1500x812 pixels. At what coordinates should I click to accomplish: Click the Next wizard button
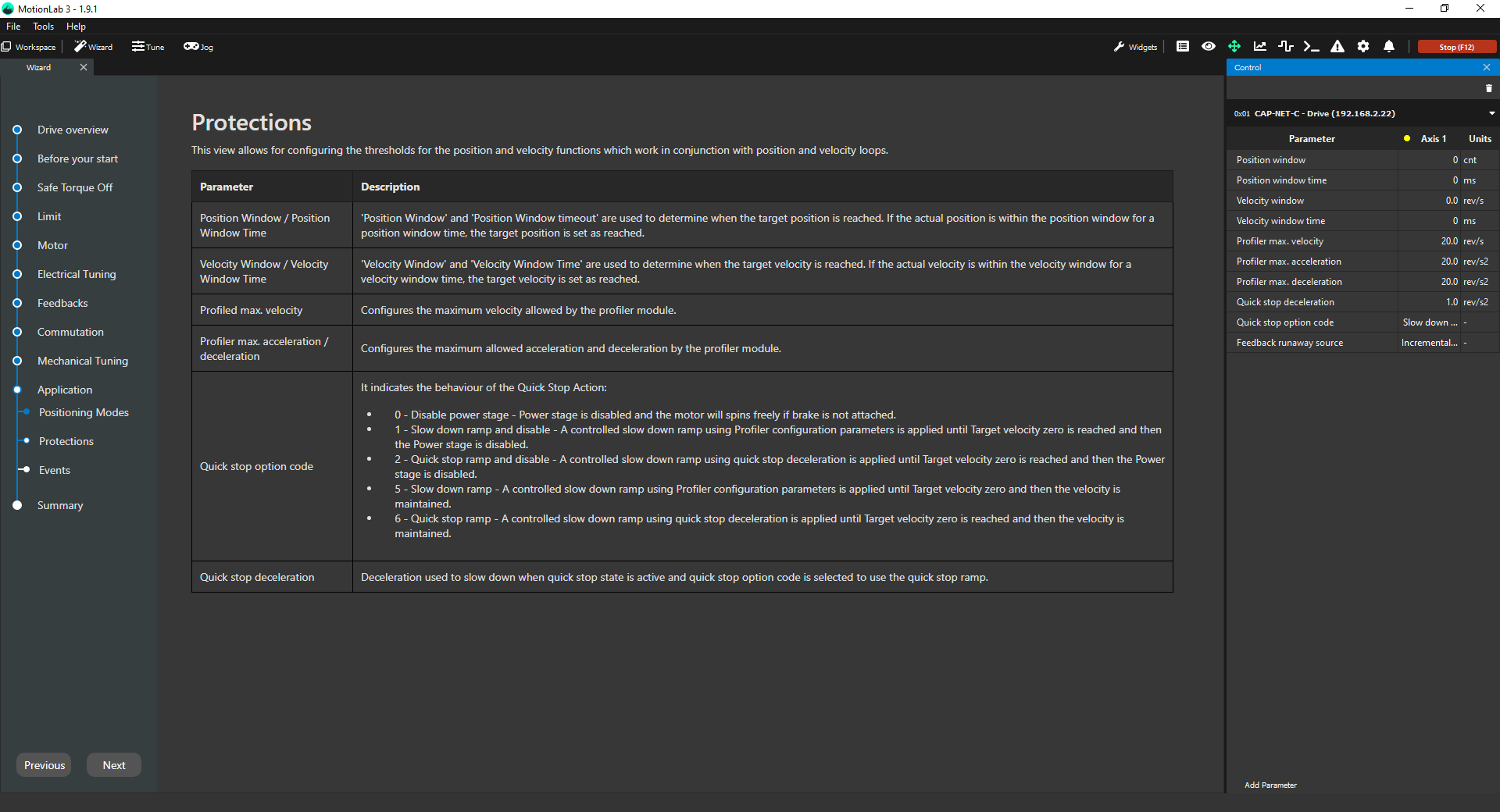coord(114,765)
